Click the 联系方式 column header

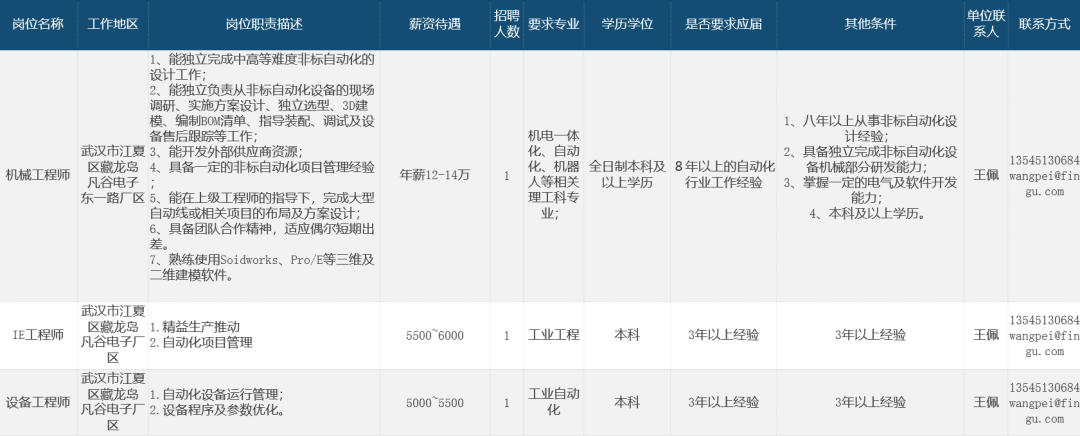[1044, 24]
